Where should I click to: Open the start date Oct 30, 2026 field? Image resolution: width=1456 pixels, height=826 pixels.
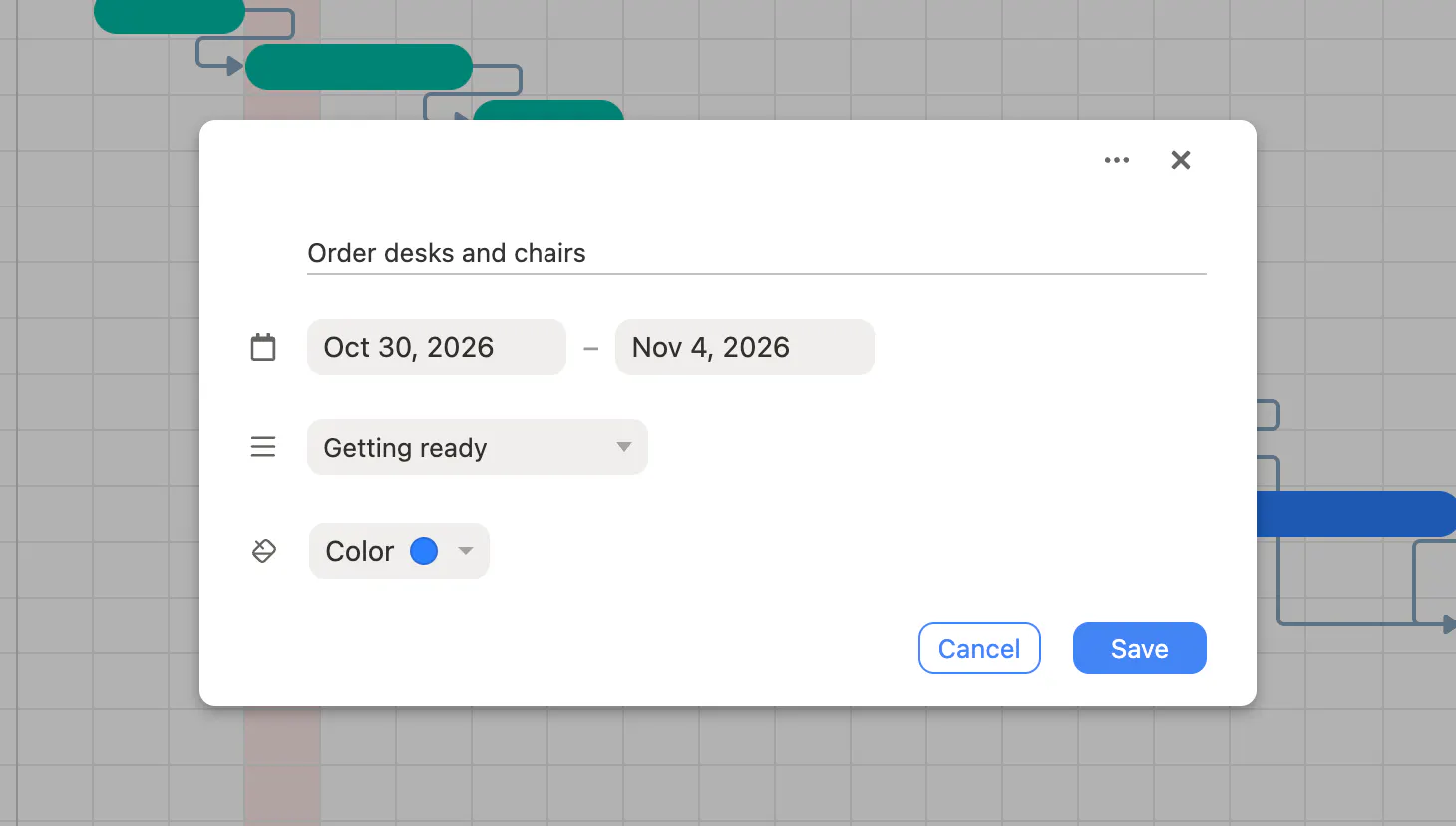click(x=437, y=347)
